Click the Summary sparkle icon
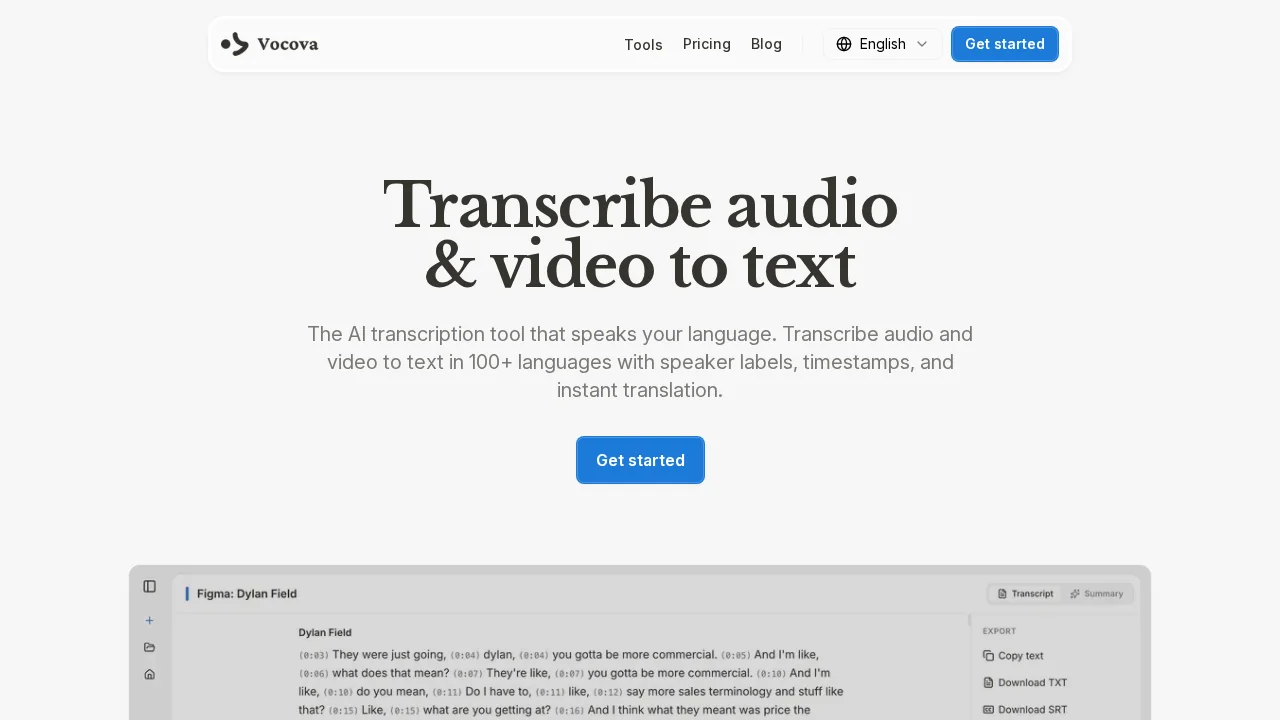 coord(1075,593)
